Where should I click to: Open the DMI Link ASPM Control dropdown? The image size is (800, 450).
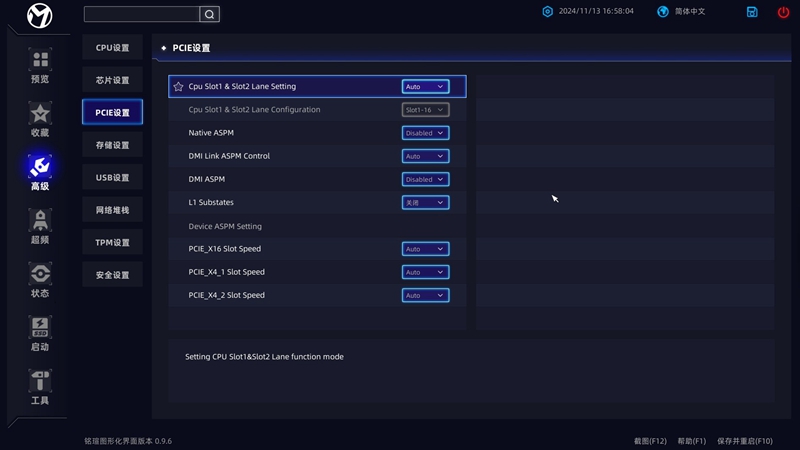425,156
